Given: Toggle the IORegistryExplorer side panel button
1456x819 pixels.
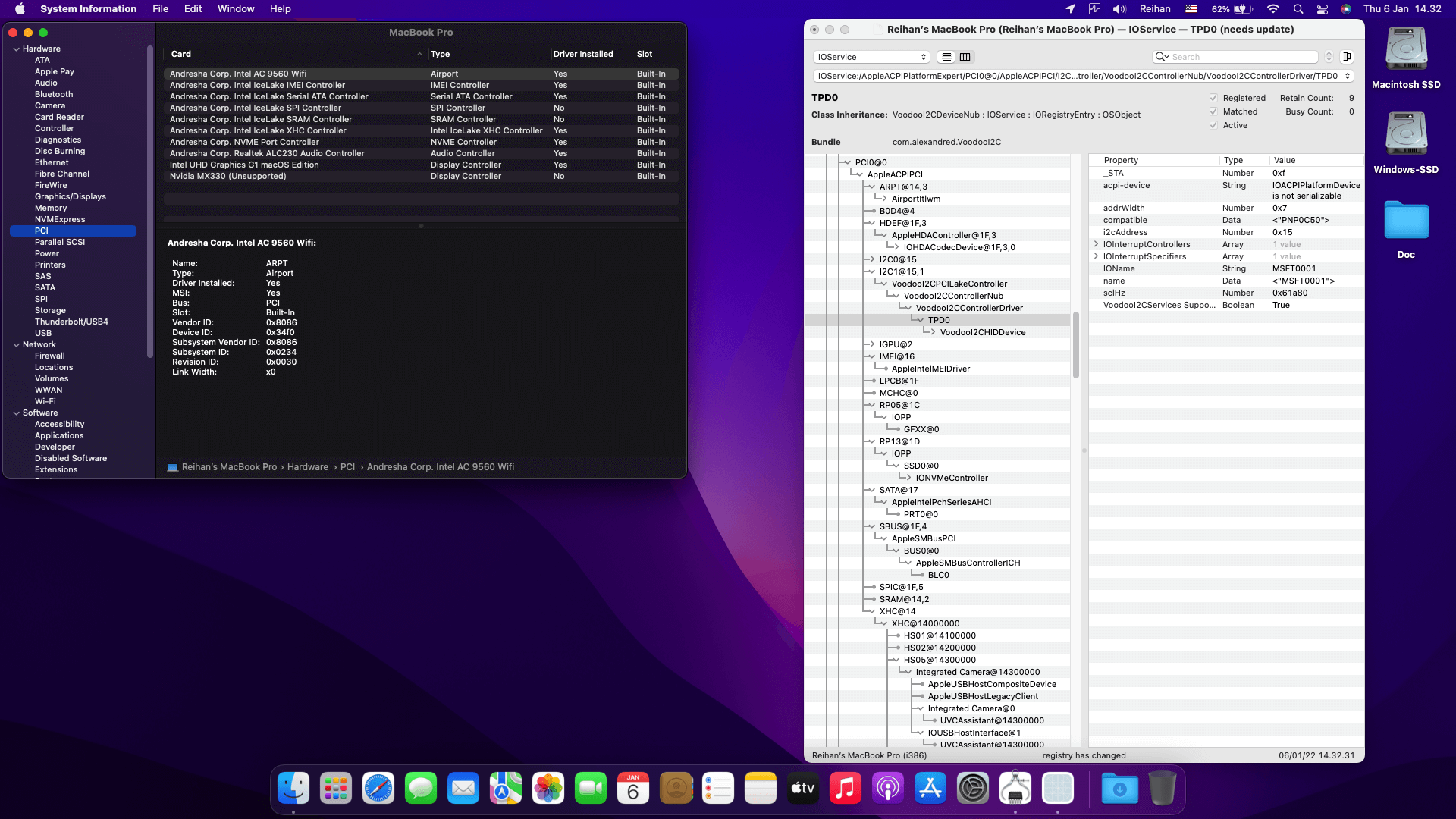Looking at the screenshot, I should click(x=1348, y=57).
